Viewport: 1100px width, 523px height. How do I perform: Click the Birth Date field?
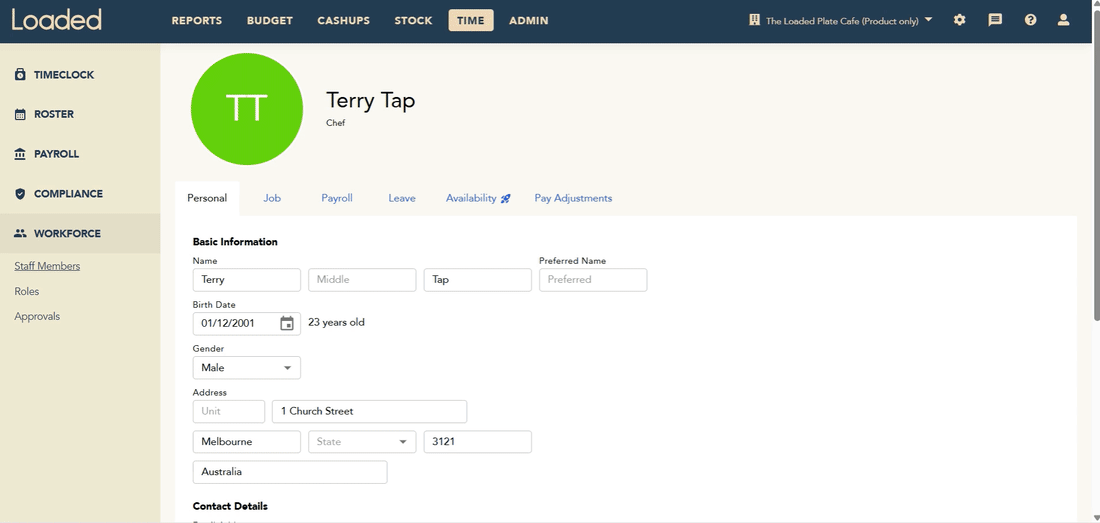pyautogui.click(x=247, y=323)
